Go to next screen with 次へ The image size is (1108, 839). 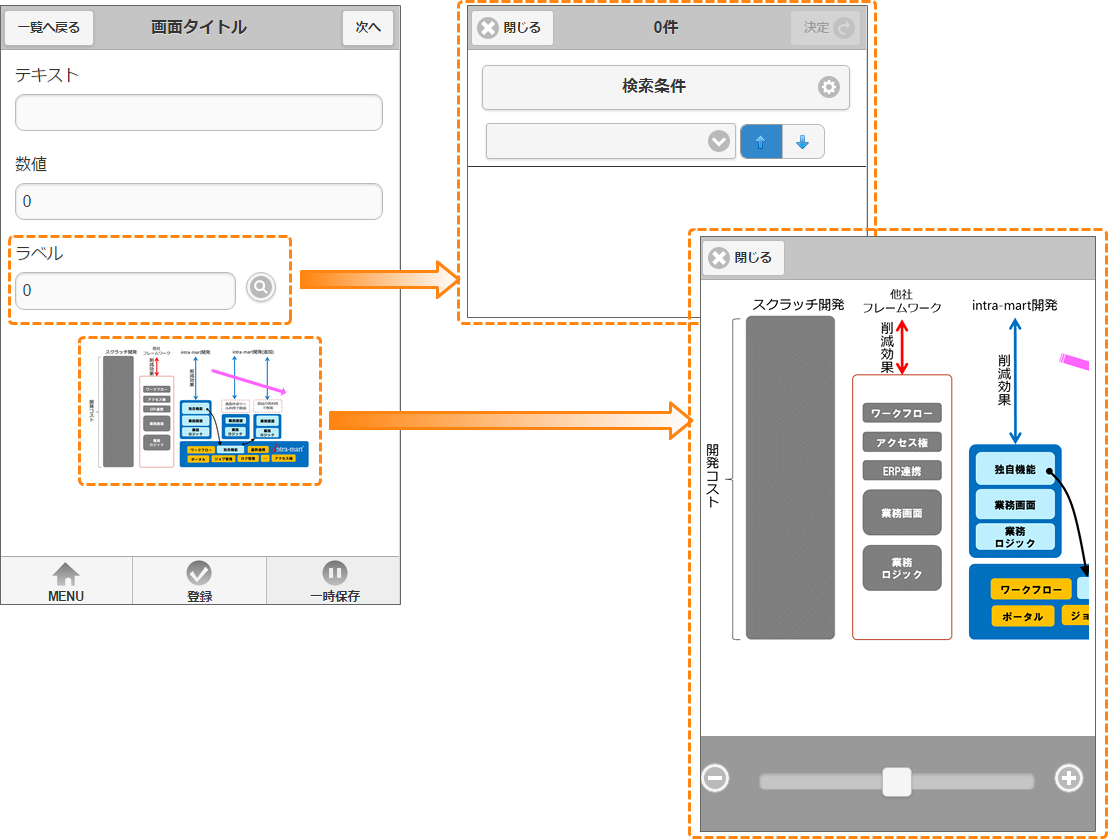point(367,28)
